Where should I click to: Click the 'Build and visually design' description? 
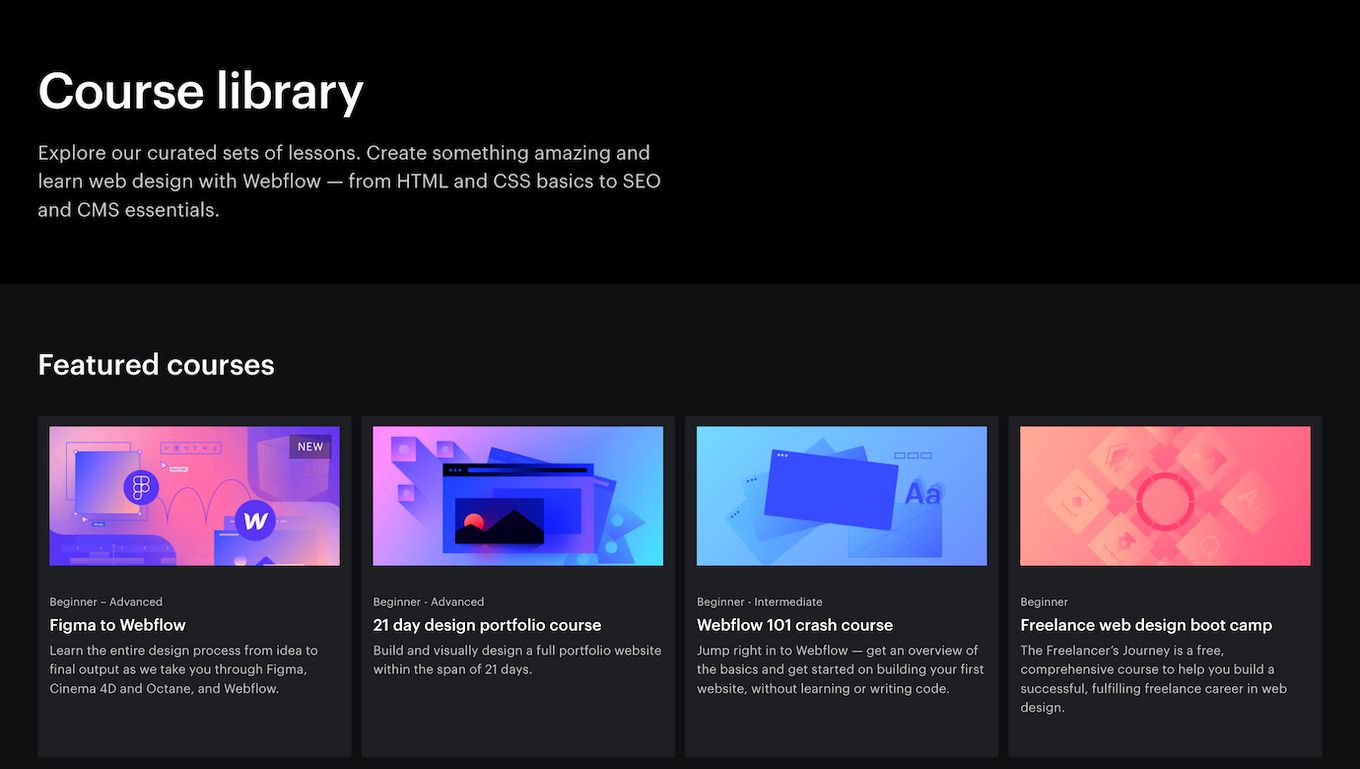(517, 660)
